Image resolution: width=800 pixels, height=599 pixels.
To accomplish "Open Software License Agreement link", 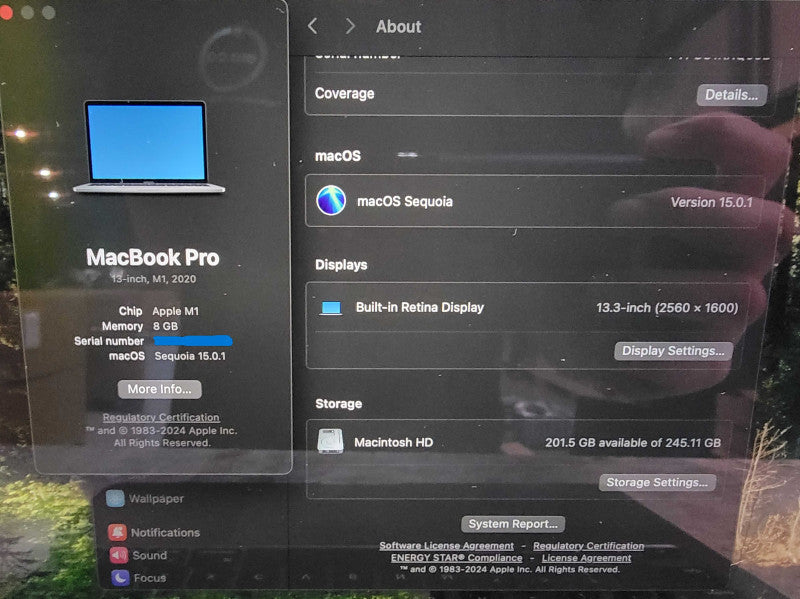I will (446, 545).
